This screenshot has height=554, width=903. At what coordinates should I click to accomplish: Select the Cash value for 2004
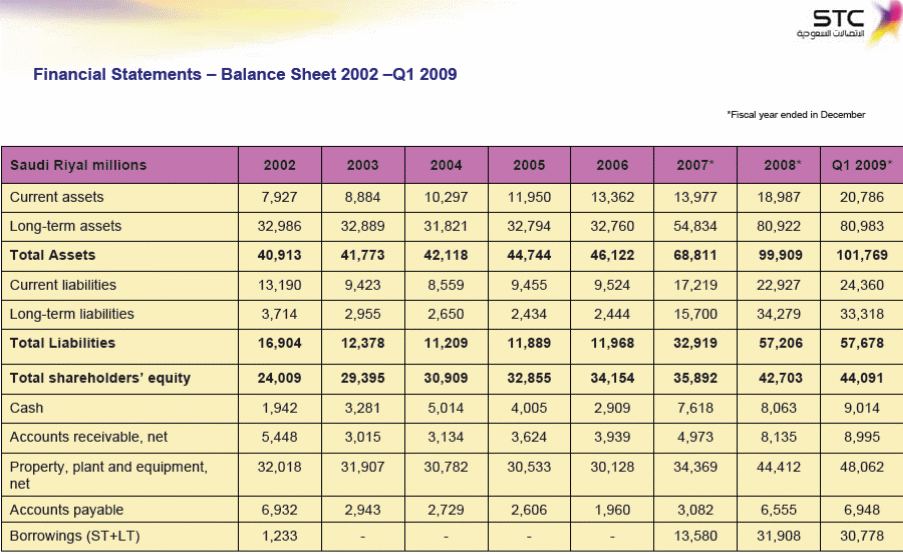446,408
